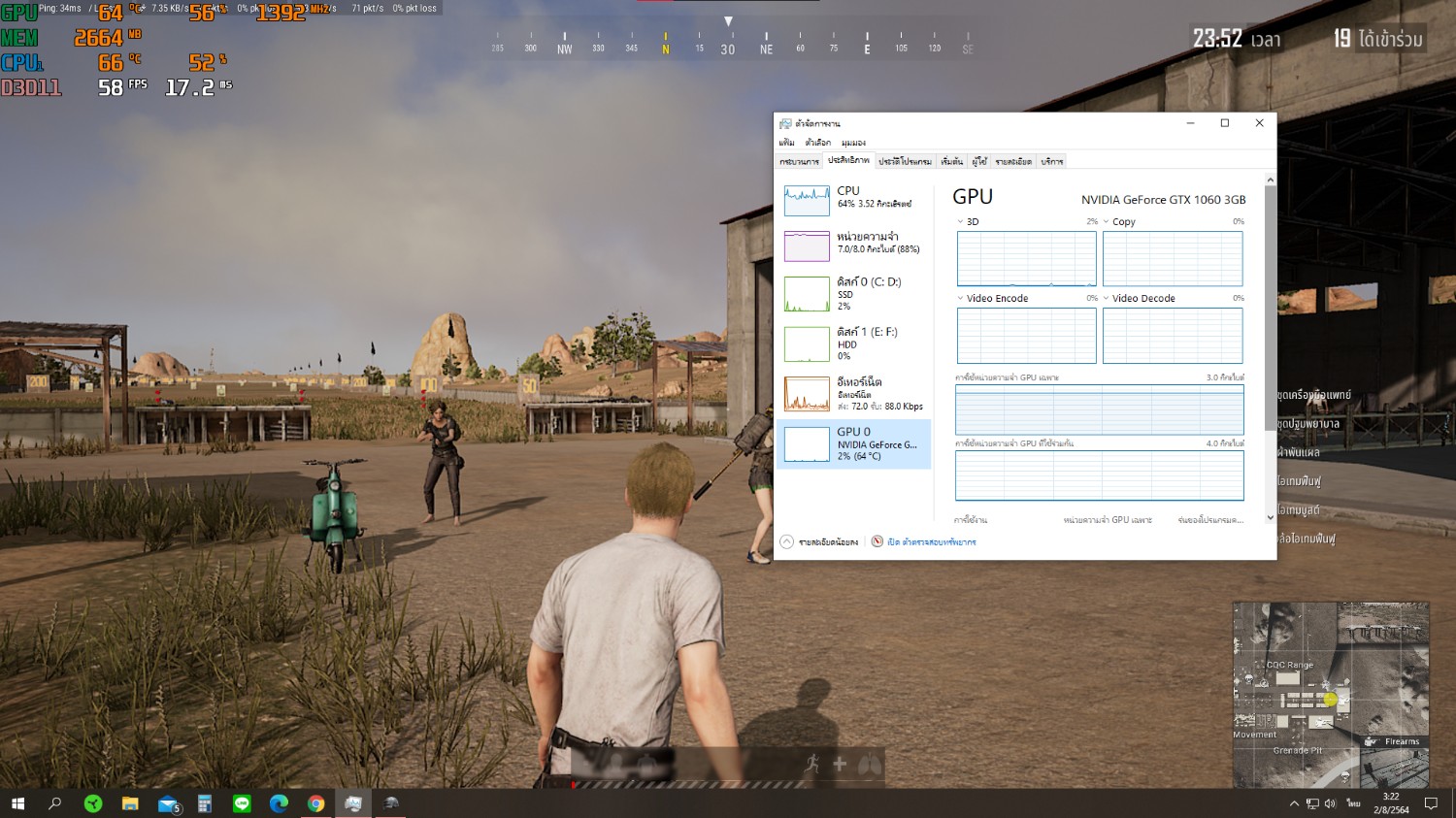Open the แฟ้ม menu
The image size is (1456, 818).
(x=787, y=143)
